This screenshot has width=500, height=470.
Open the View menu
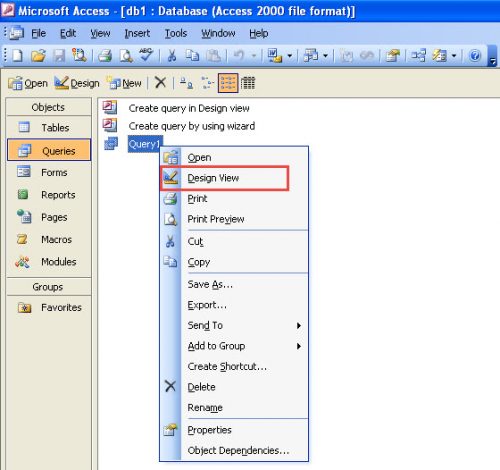click(100, 33)
